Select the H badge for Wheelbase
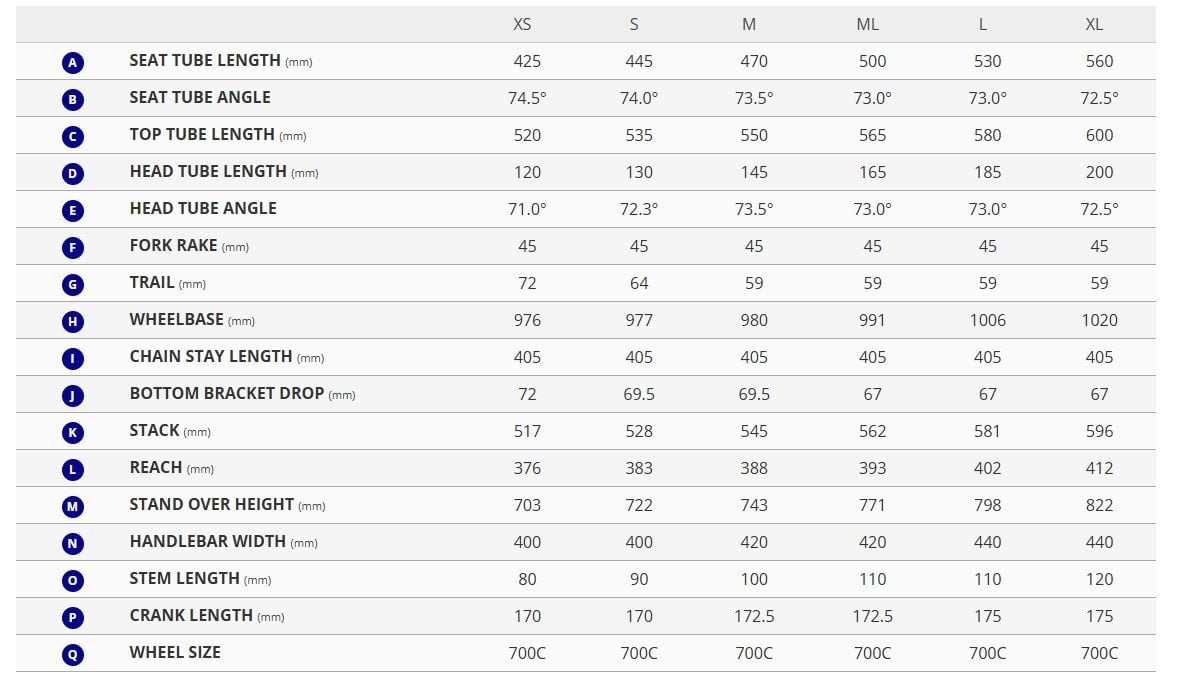 (x=72, y=322)
